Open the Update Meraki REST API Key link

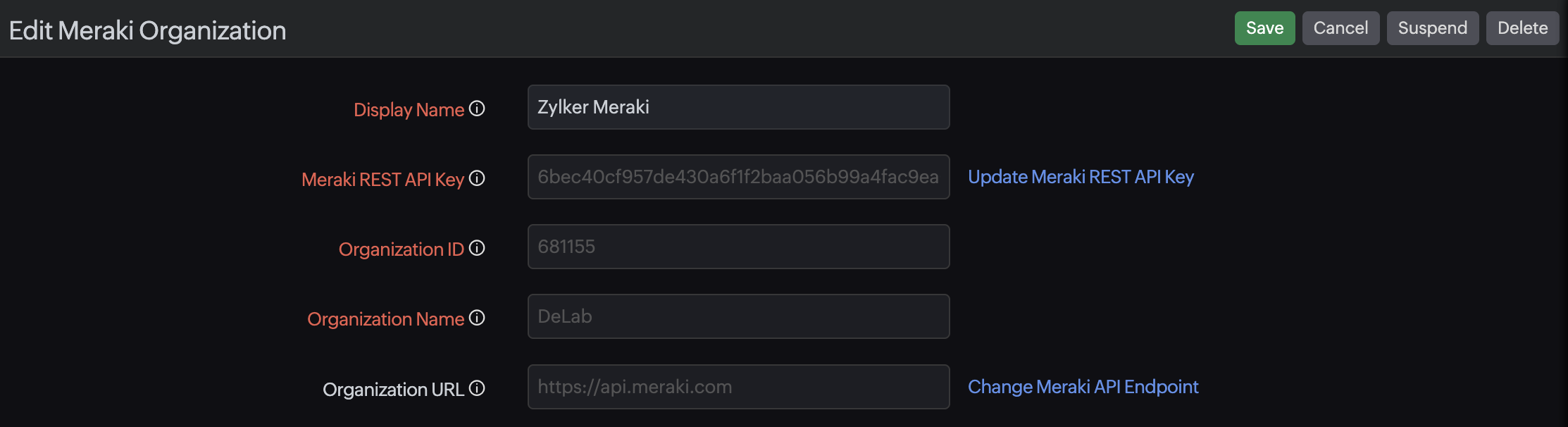1081,177
